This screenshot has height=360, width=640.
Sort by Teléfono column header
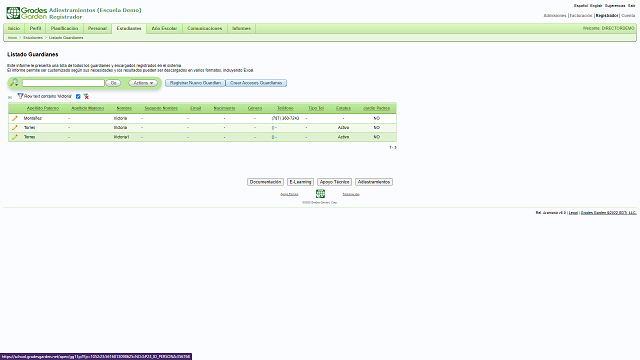[285, 108]
